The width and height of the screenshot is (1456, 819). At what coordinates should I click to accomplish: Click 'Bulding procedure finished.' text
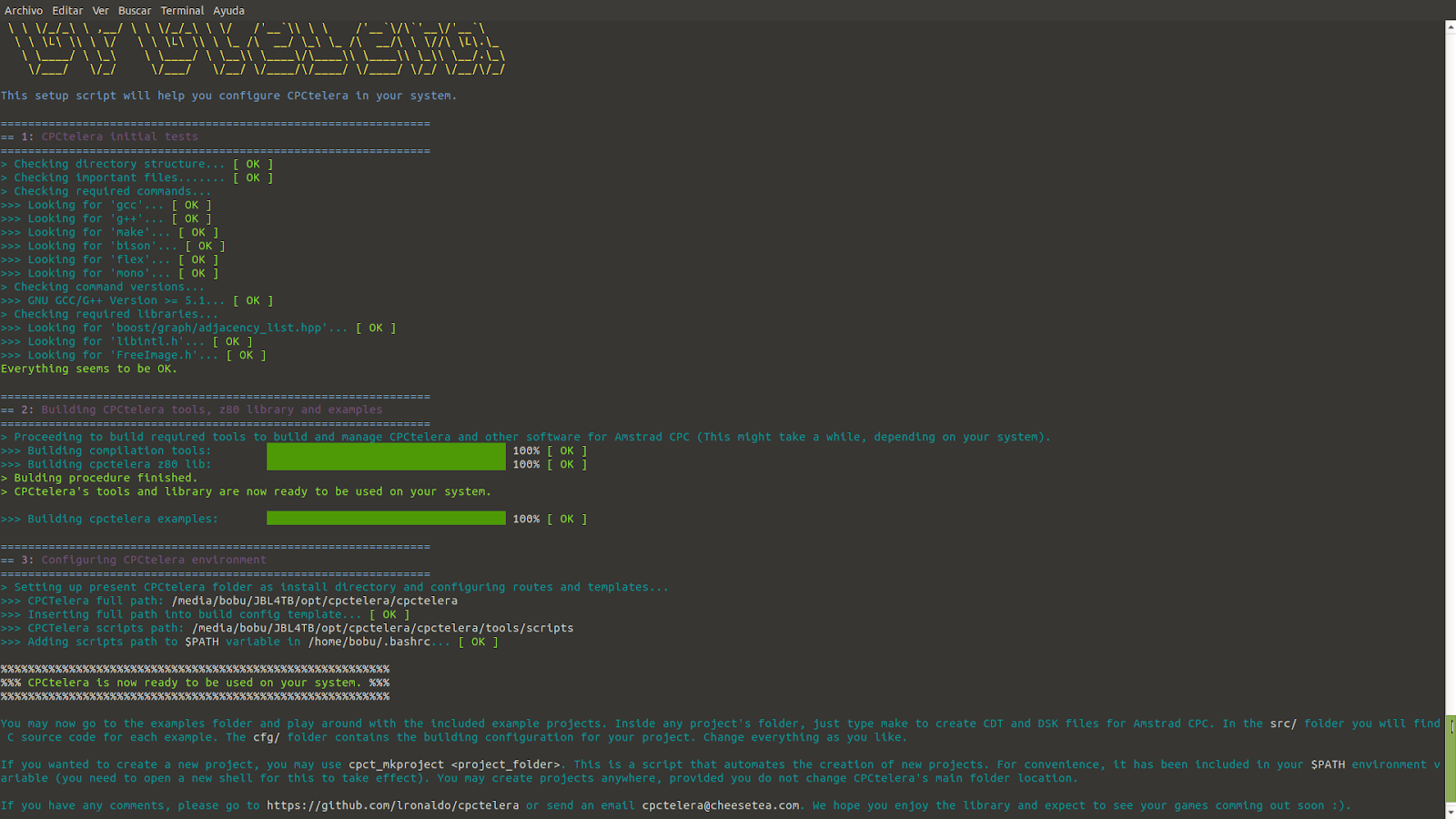(106, 478)
